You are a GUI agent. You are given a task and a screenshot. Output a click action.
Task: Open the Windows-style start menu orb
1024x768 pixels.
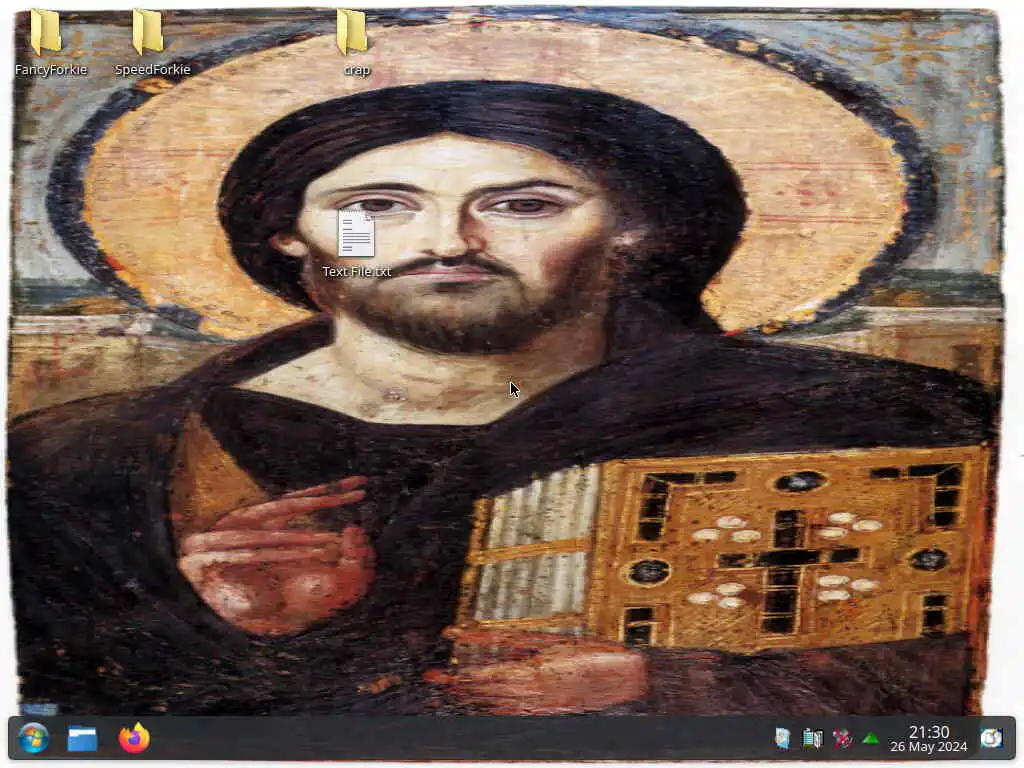click(x=33, y=739)
